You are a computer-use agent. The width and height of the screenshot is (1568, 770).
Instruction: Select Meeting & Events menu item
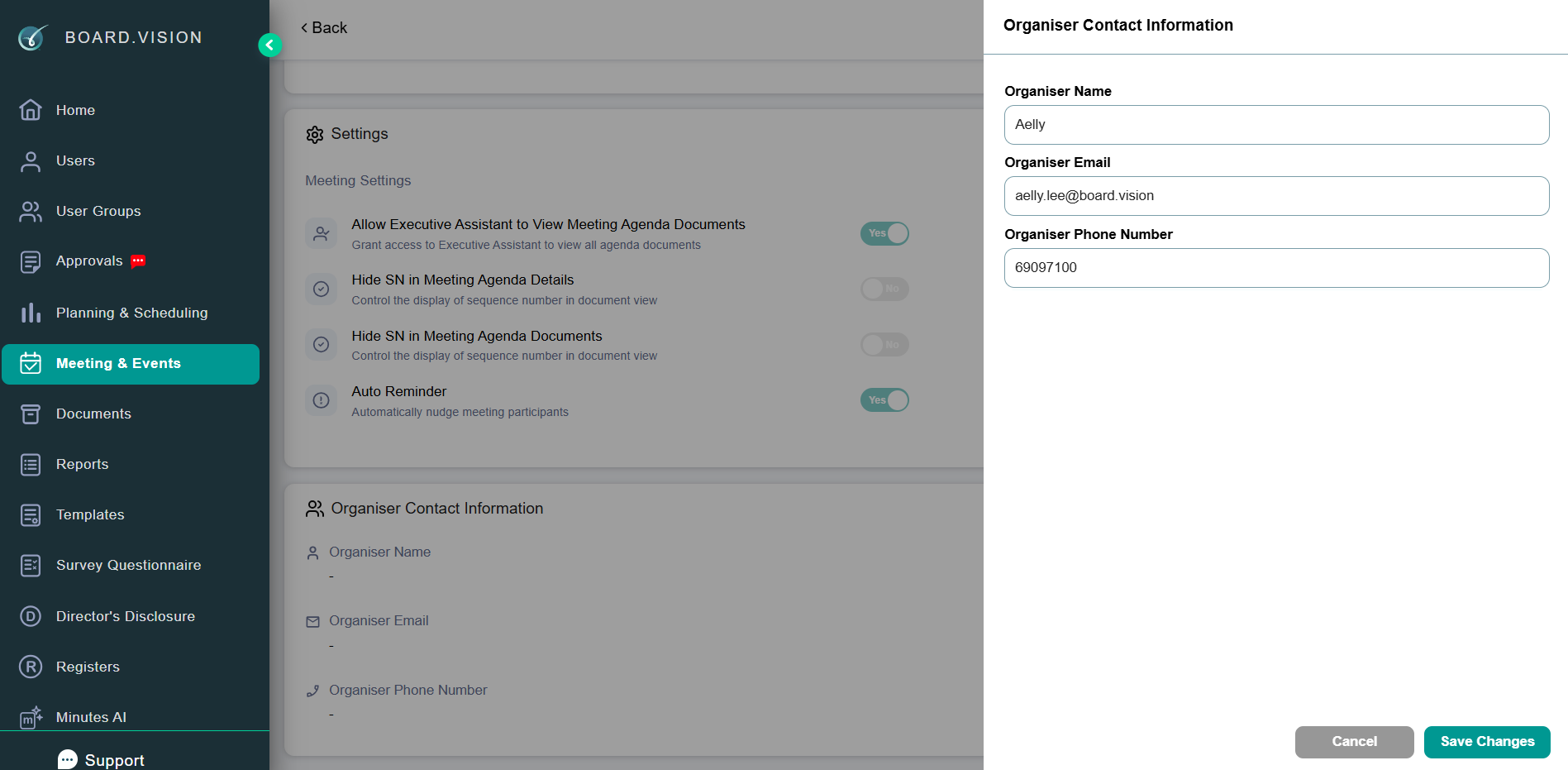(131, 364)
